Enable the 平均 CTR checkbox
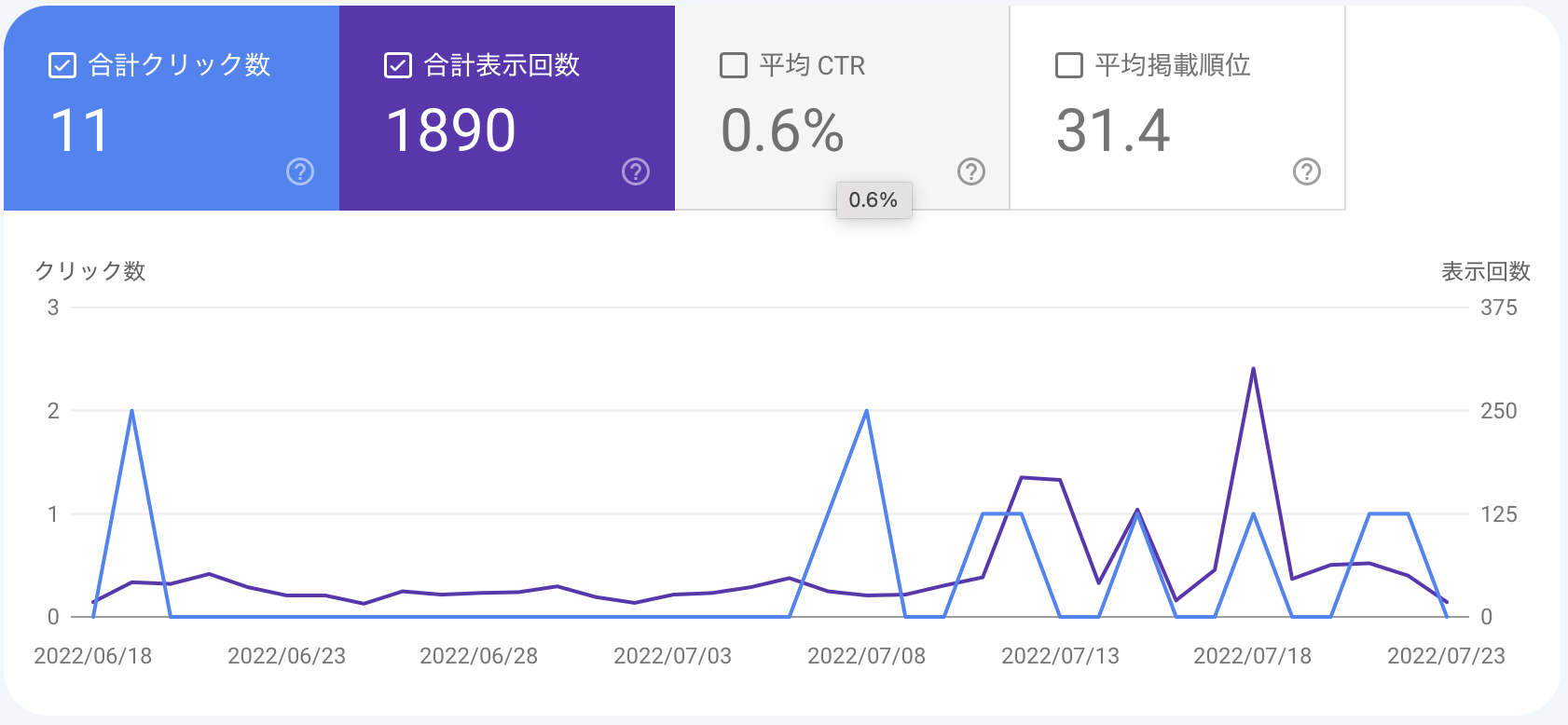Image resolution: width=1568 pixels, height=725 pixels. 734,65
